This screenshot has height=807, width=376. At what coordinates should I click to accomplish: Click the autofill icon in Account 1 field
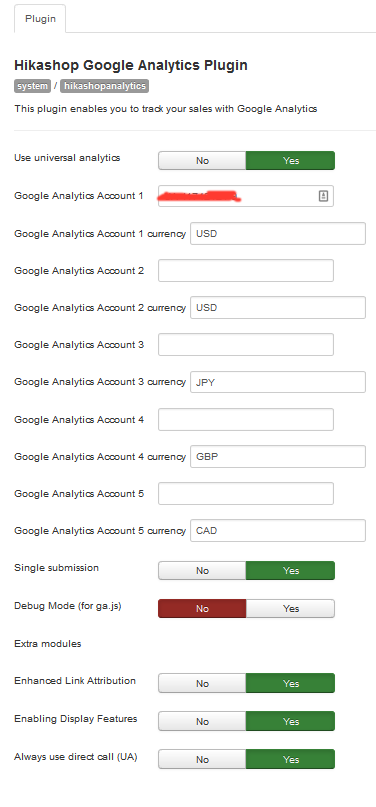point(323,196)
